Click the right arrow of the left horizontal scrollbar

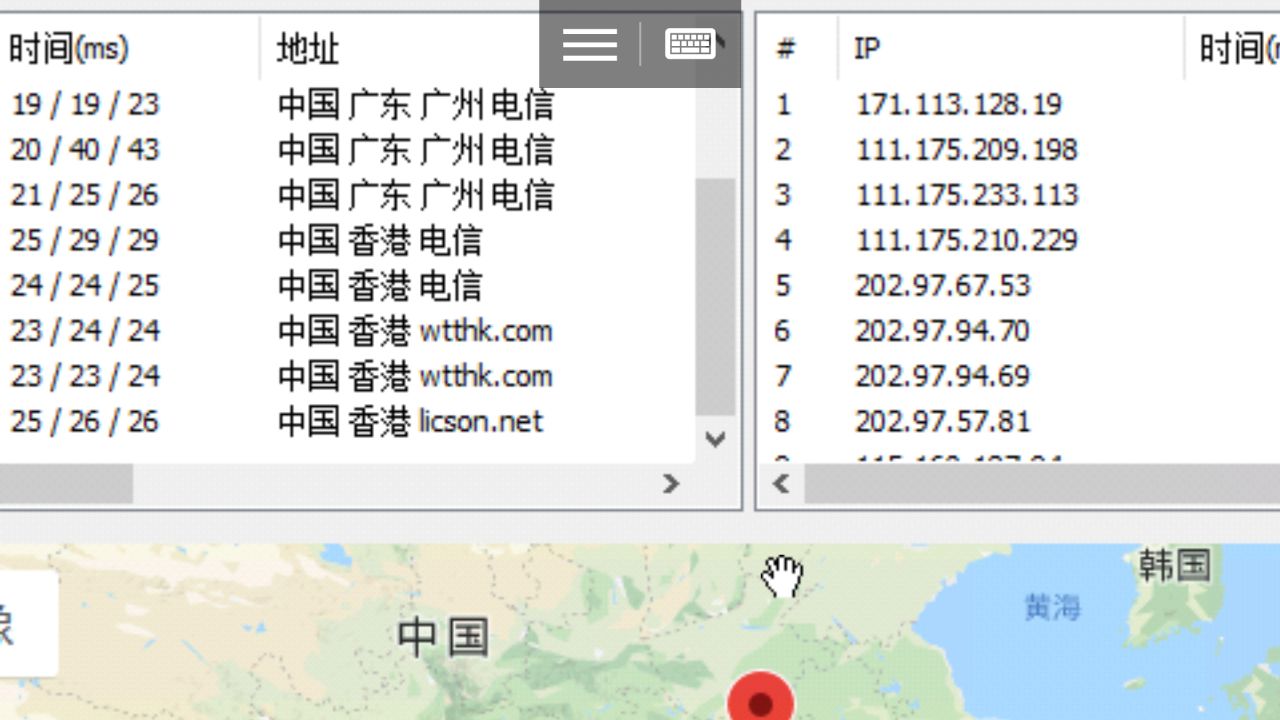click(671, 484)
